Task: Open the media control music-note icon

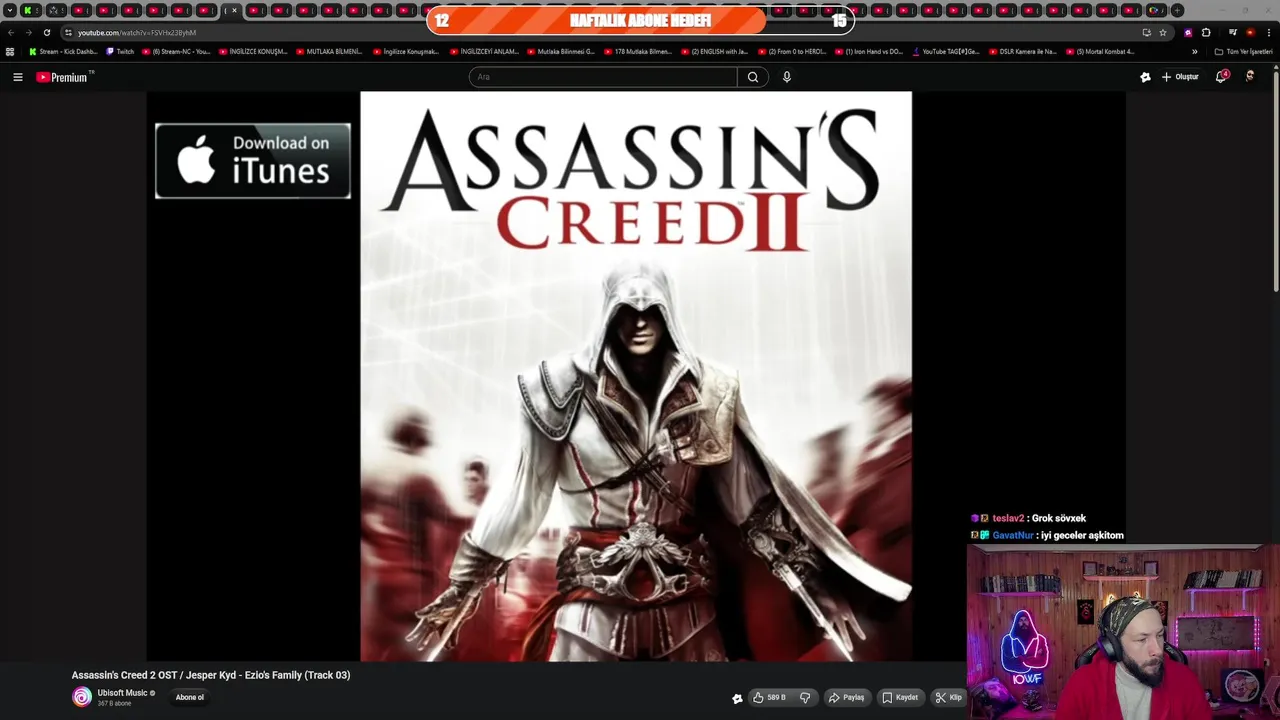Action: tap(1233, 32)
